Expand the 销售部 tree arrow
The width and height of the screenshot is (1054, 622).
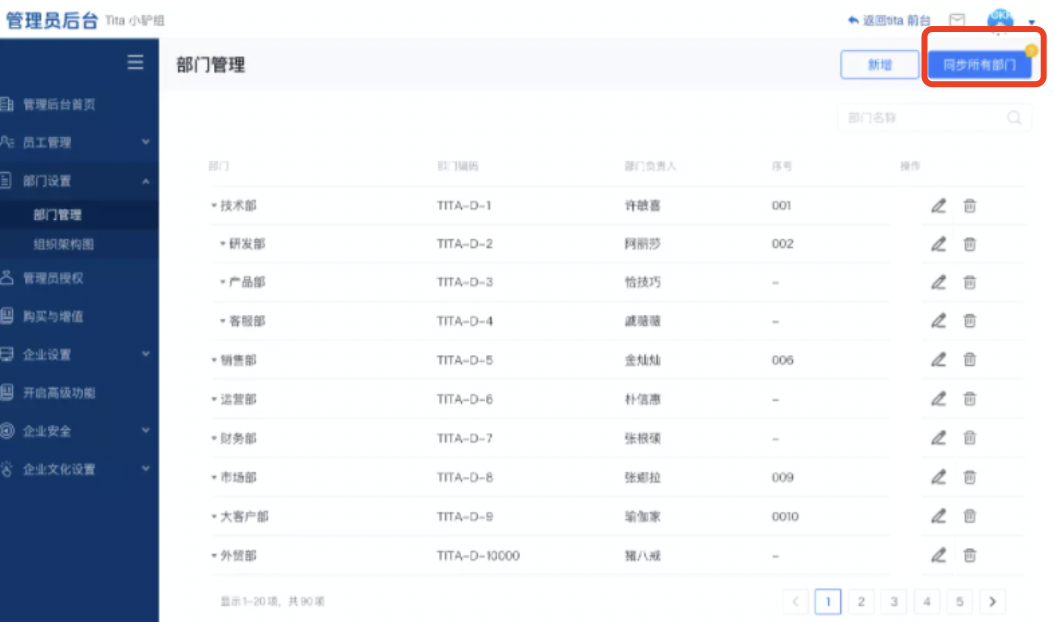(x=214, y=360)
